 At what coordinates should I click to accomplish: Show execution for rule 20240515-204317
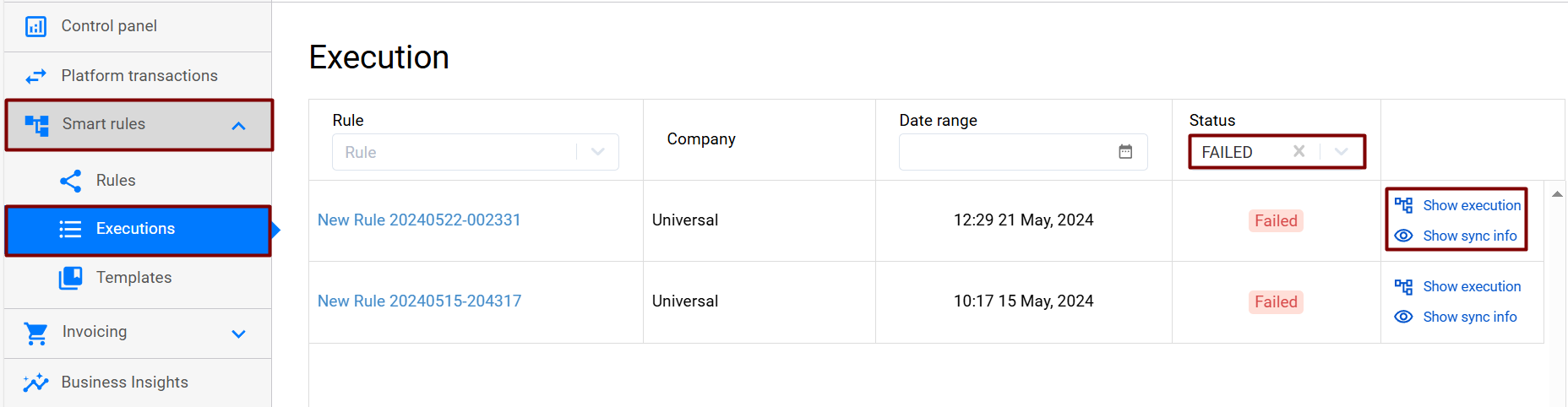pyautogui.click(x=1471, y=287)
